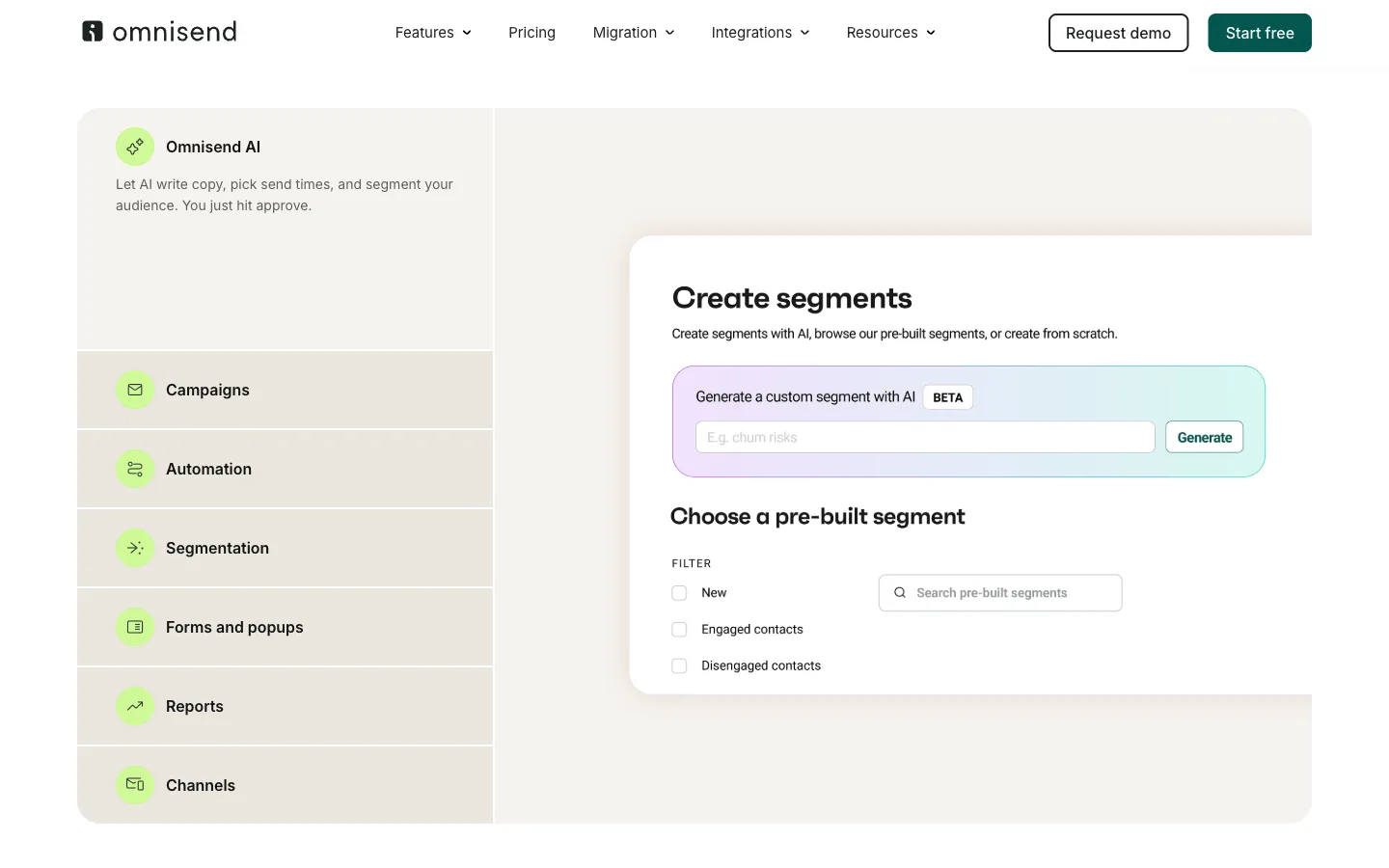Focus the Search pre-built segments field
This screenshot has height=868, width=1389.
tap(1000, 593)
